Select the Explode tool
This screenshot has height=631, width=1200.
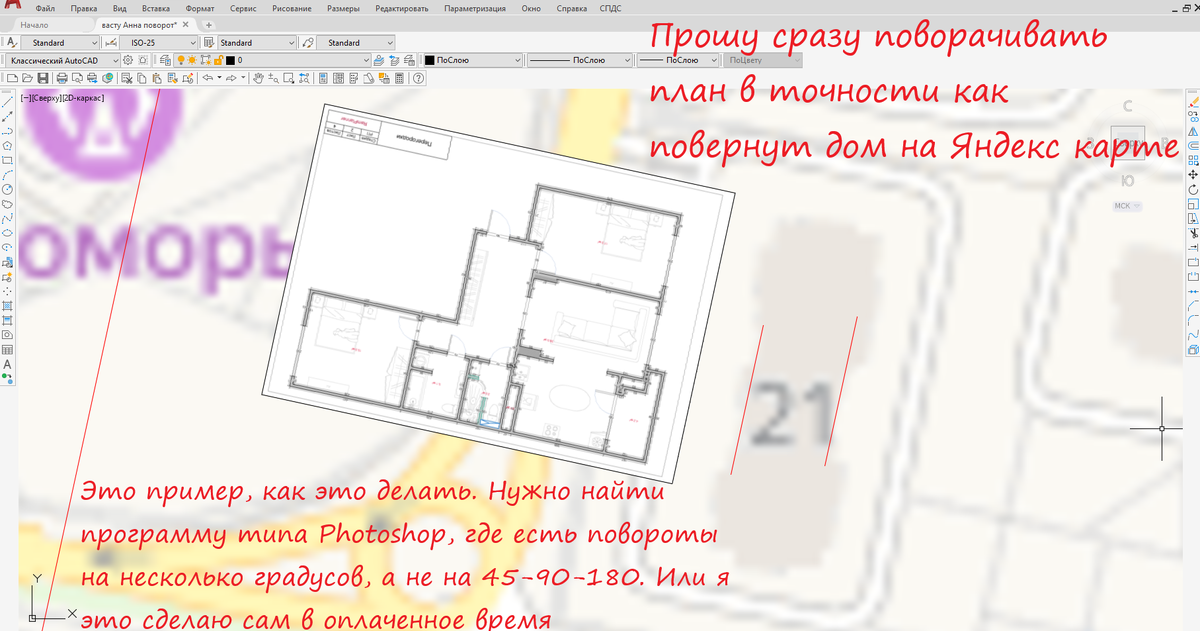point(1192,350)
